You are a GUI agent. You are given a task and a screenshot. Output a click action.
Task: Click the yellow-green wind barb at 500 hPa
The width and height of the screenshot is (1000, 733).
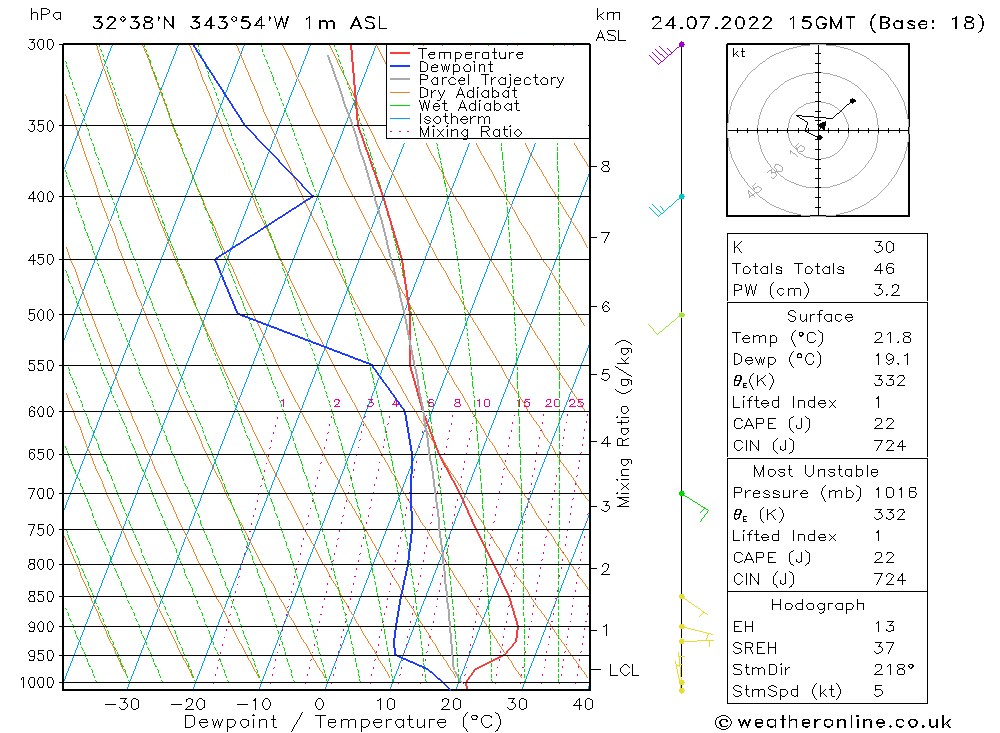666,323
